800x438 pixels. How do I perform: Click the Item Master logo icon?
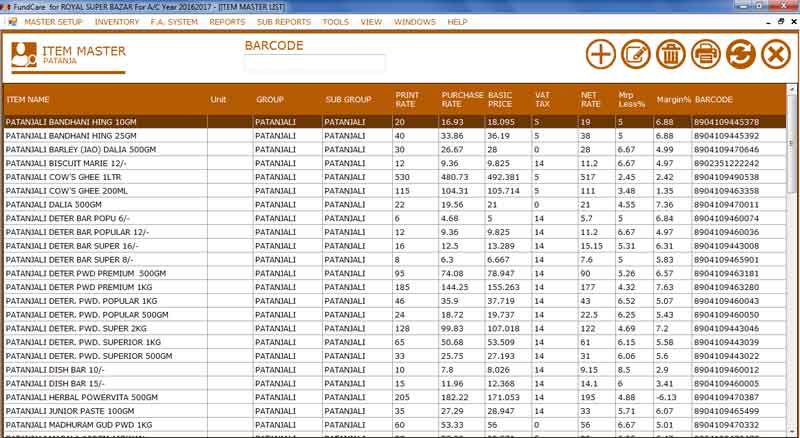[24, 55]
